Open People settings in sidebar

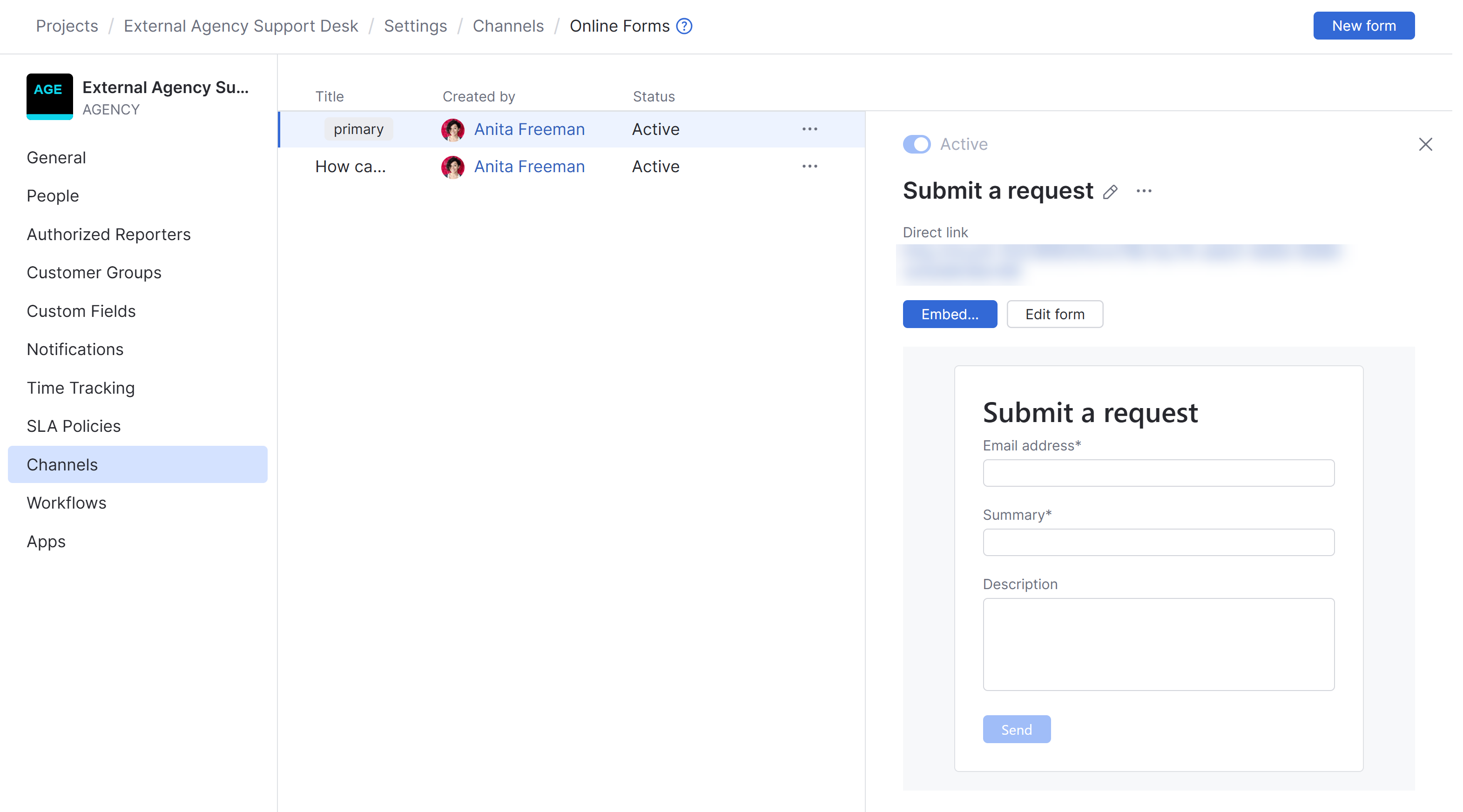[53, 196]
